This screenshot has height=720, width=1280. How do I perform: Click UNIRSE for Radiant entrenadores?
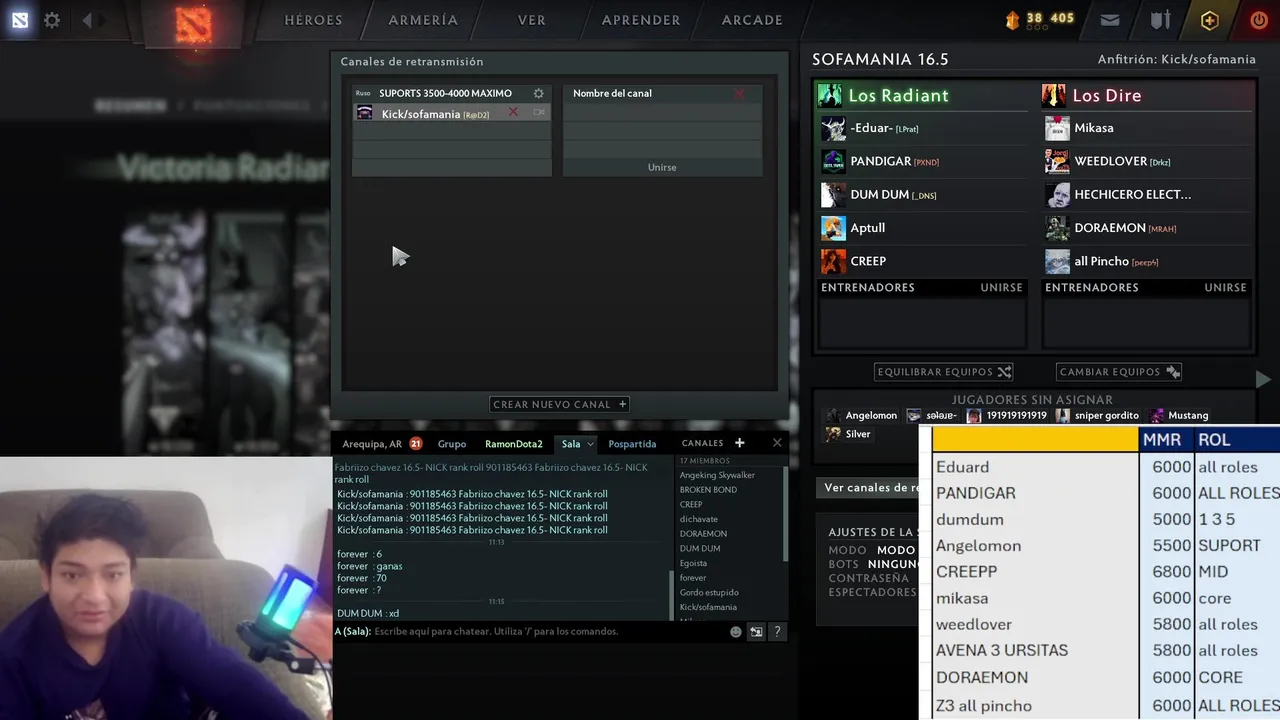pyautogui.click(x=1001, y=287)
